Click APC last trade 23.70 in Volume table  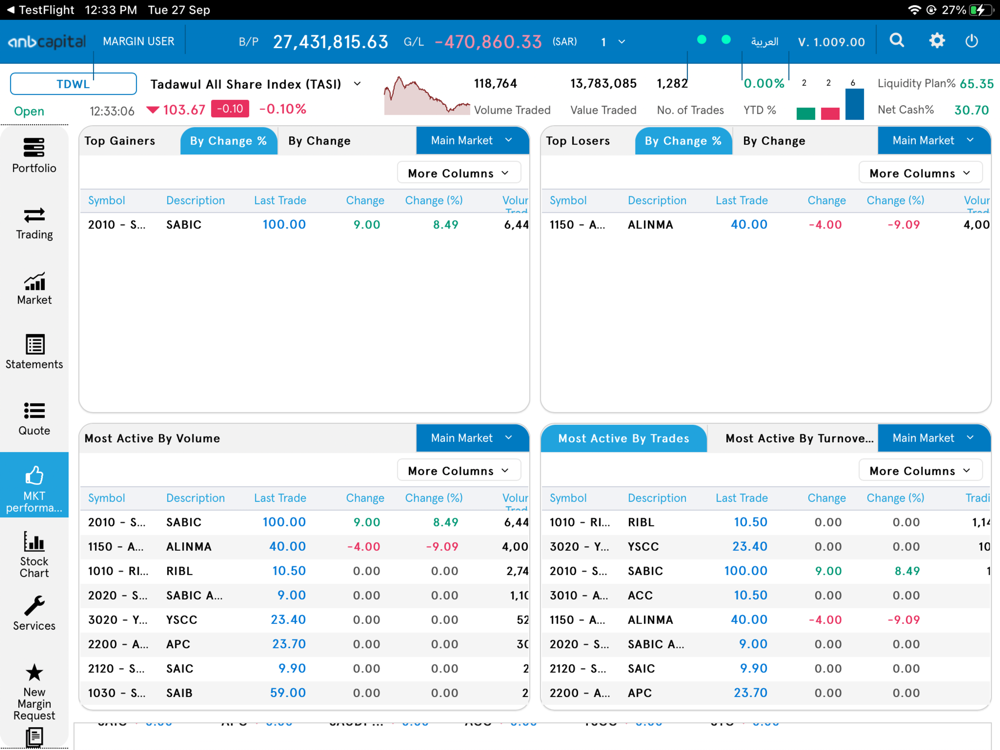coord(289,644)
